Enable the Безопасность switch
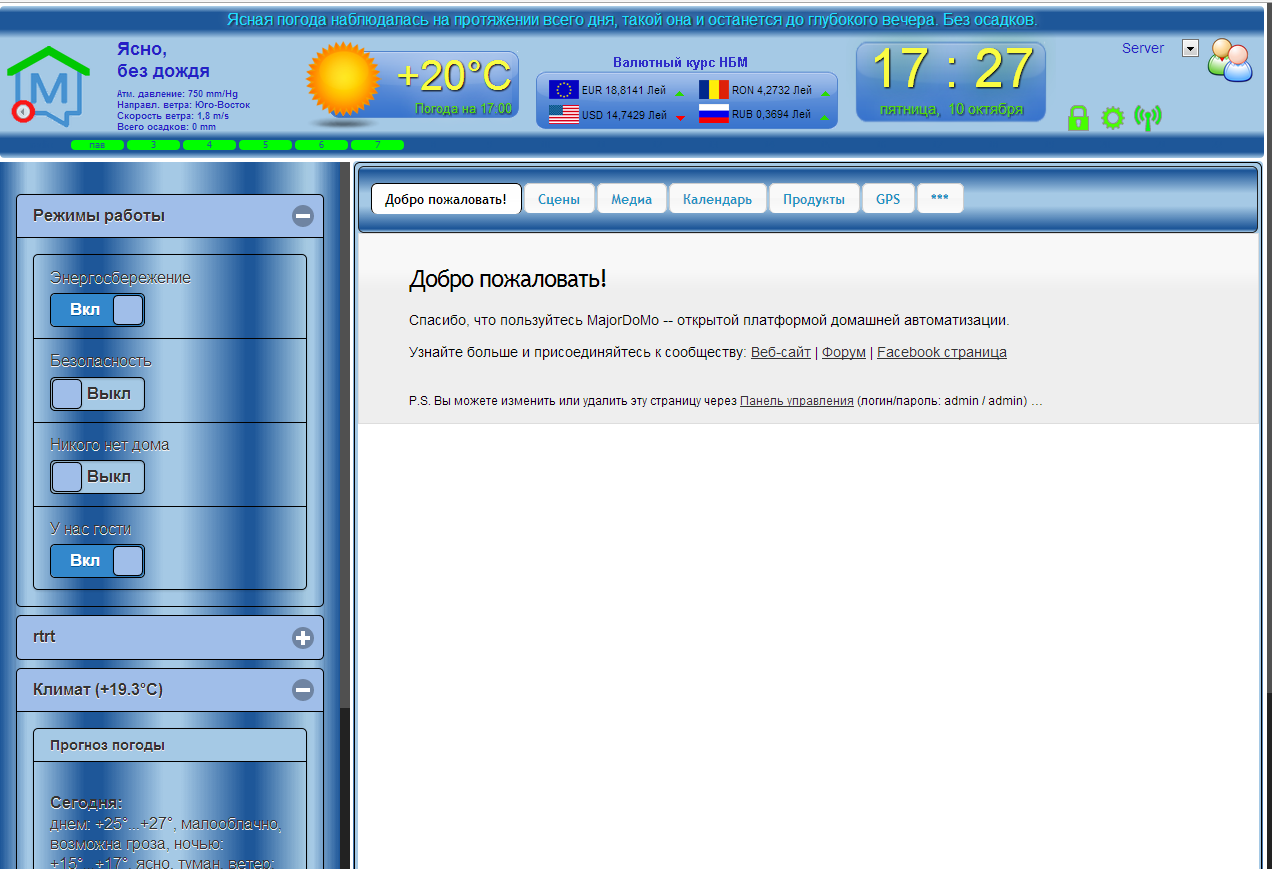This screenshot has width=1272, height=869. point(97,394)
